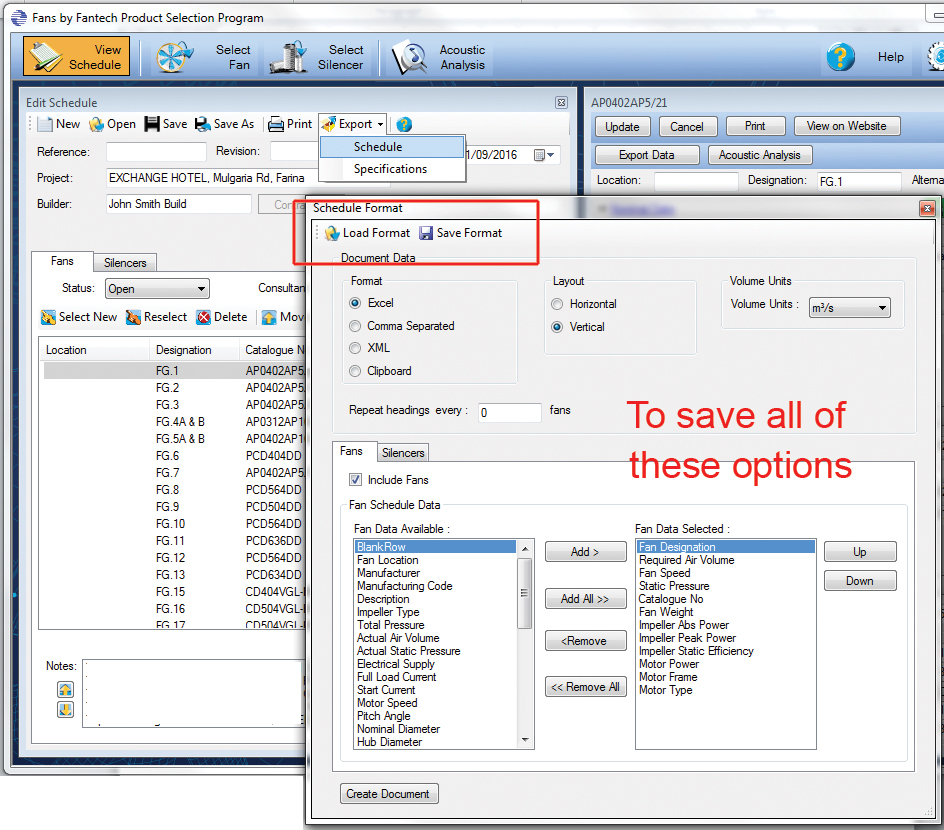Click the View on Website button

pos(846,126)
